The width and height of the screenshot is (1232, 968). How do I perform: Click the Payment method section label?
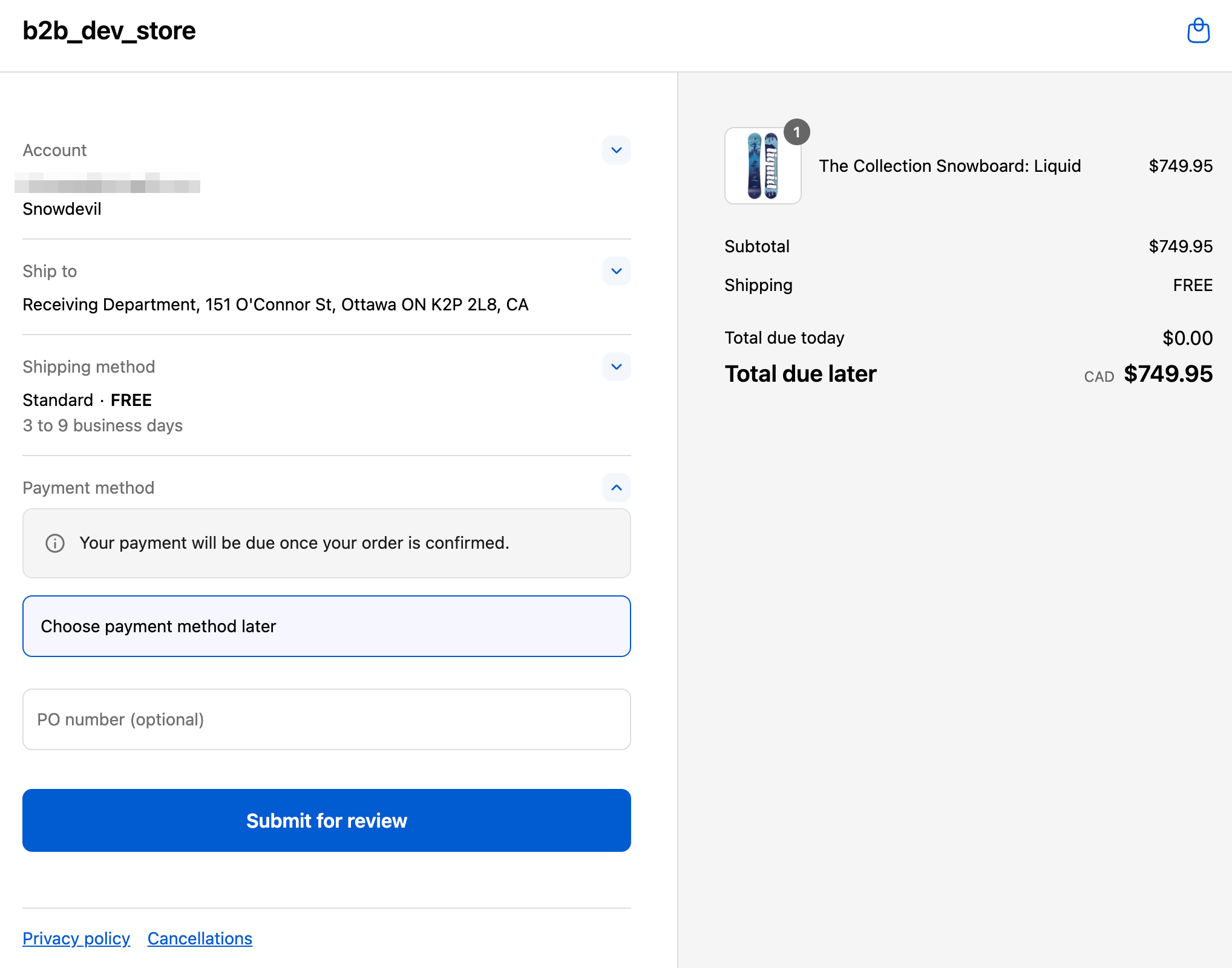(88, 488)
